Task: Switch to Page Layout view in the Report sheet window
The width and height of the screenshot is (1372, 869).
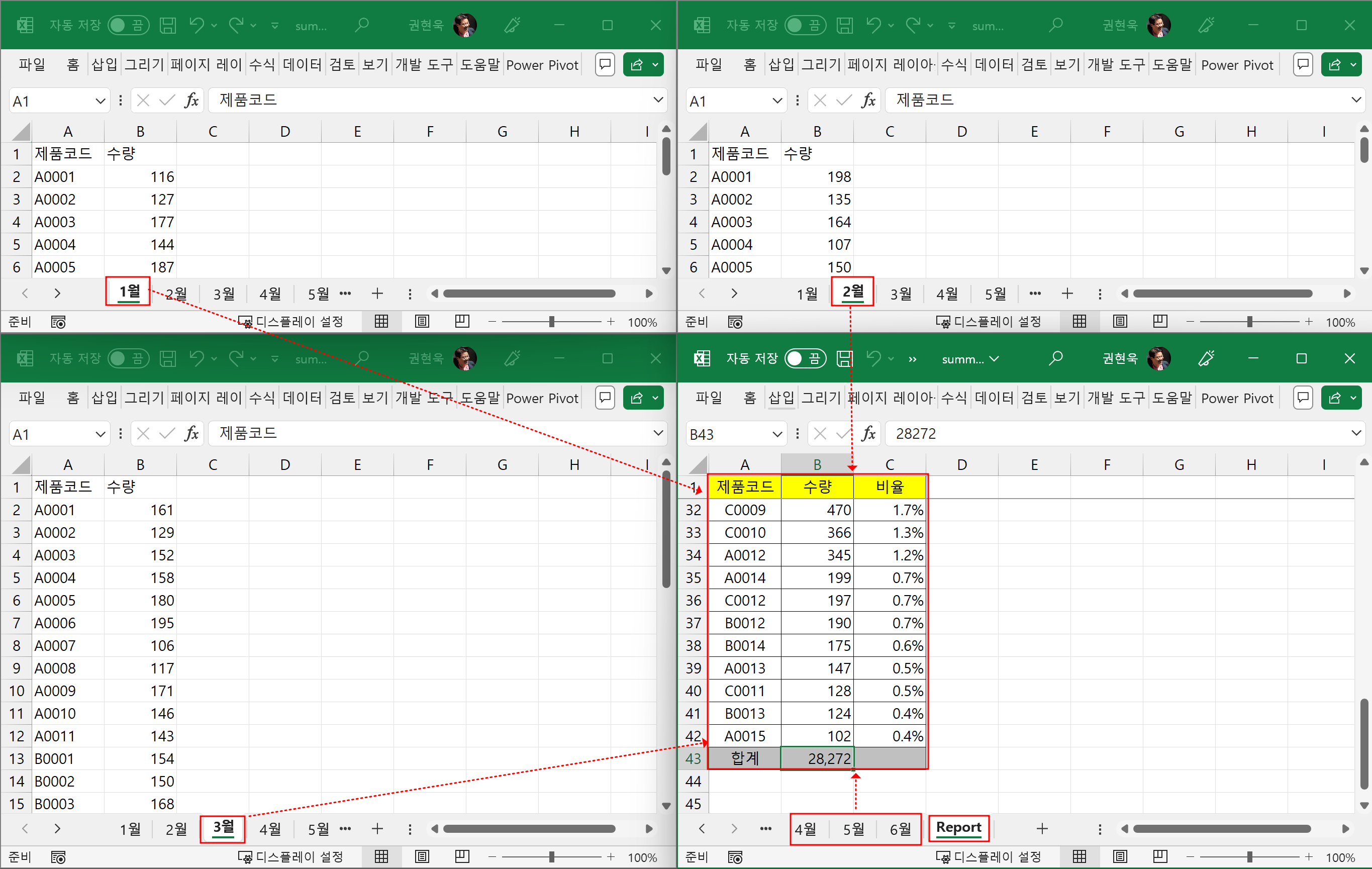Action: tap(1120, 856)
